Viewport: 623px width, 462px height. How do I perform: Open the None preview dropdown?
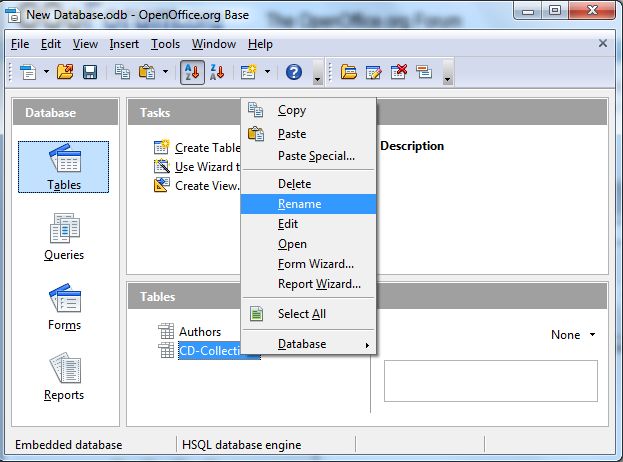tap(573, 335)
